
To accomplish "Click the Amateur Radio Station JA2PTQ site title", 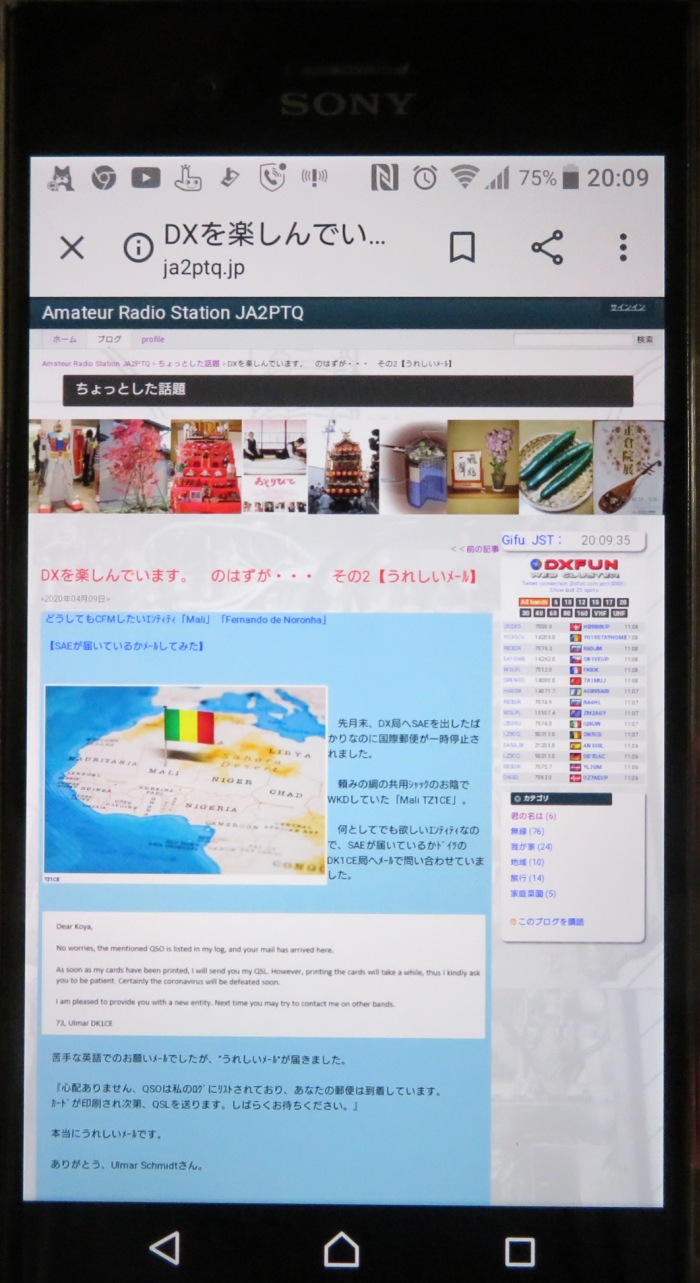I will pyautogui.click(x=172, y=313).
